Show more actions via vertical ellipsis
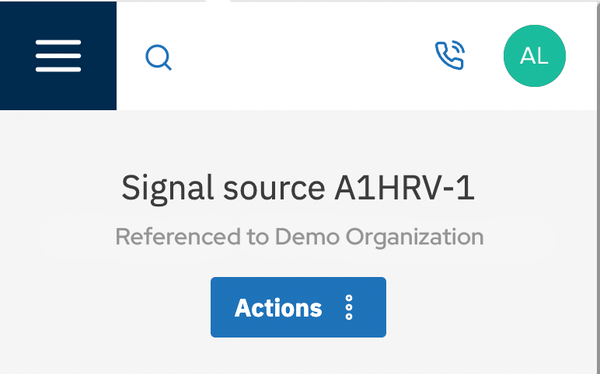The image size is (600, 374). 349,307
